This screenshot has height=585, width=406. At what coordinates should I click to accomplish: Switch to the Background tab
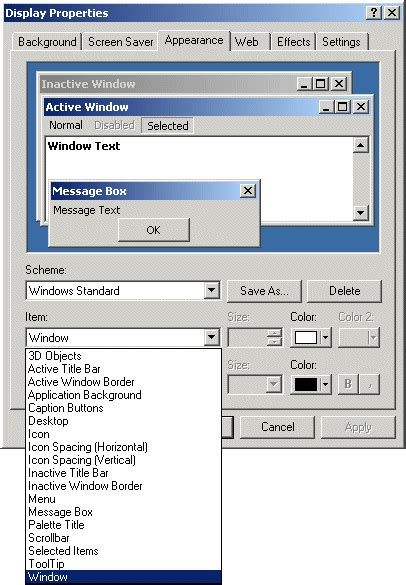pyautogui.click(x=47, y=42)
